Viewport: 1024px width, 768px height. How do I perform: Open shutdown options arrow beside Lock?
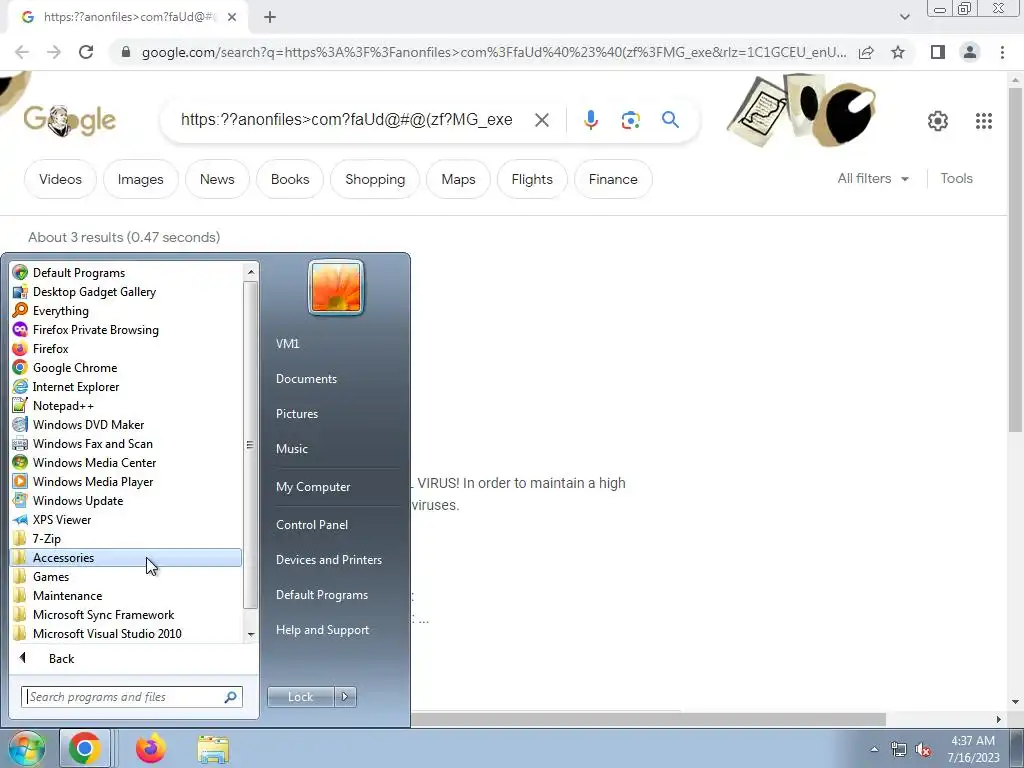[x=345, y=697]
